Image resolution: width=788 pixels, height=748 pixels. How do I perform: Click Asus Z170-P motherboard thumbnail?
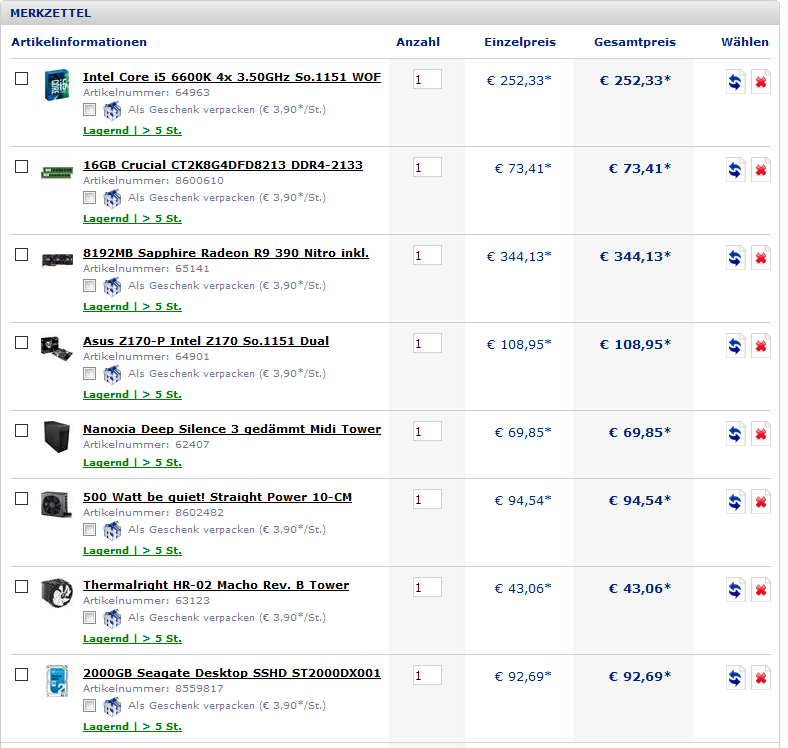57,348
